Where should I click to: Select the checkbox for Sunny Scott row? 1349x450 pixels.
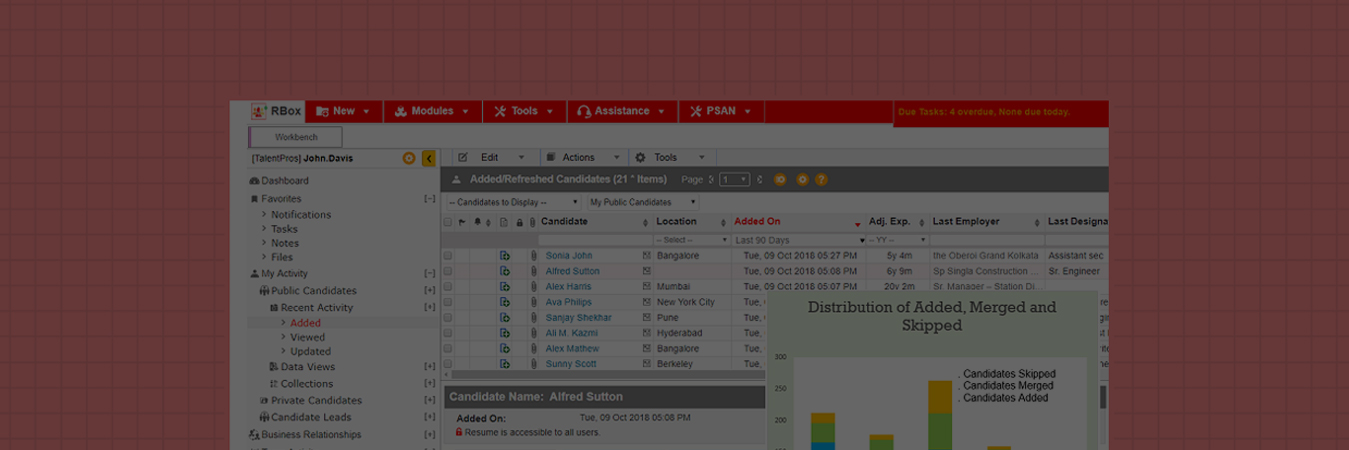point(448,364)
